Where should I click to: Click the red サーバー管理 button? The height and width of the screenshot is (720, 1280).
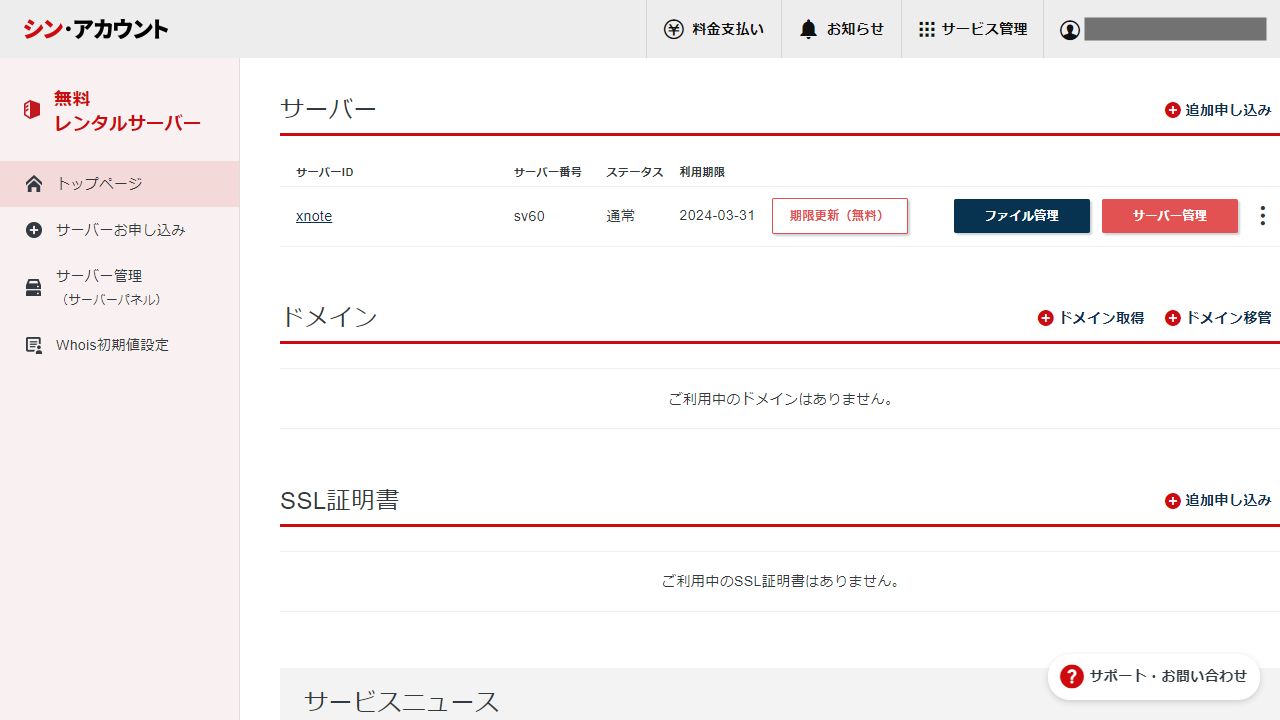(1170, 215)
